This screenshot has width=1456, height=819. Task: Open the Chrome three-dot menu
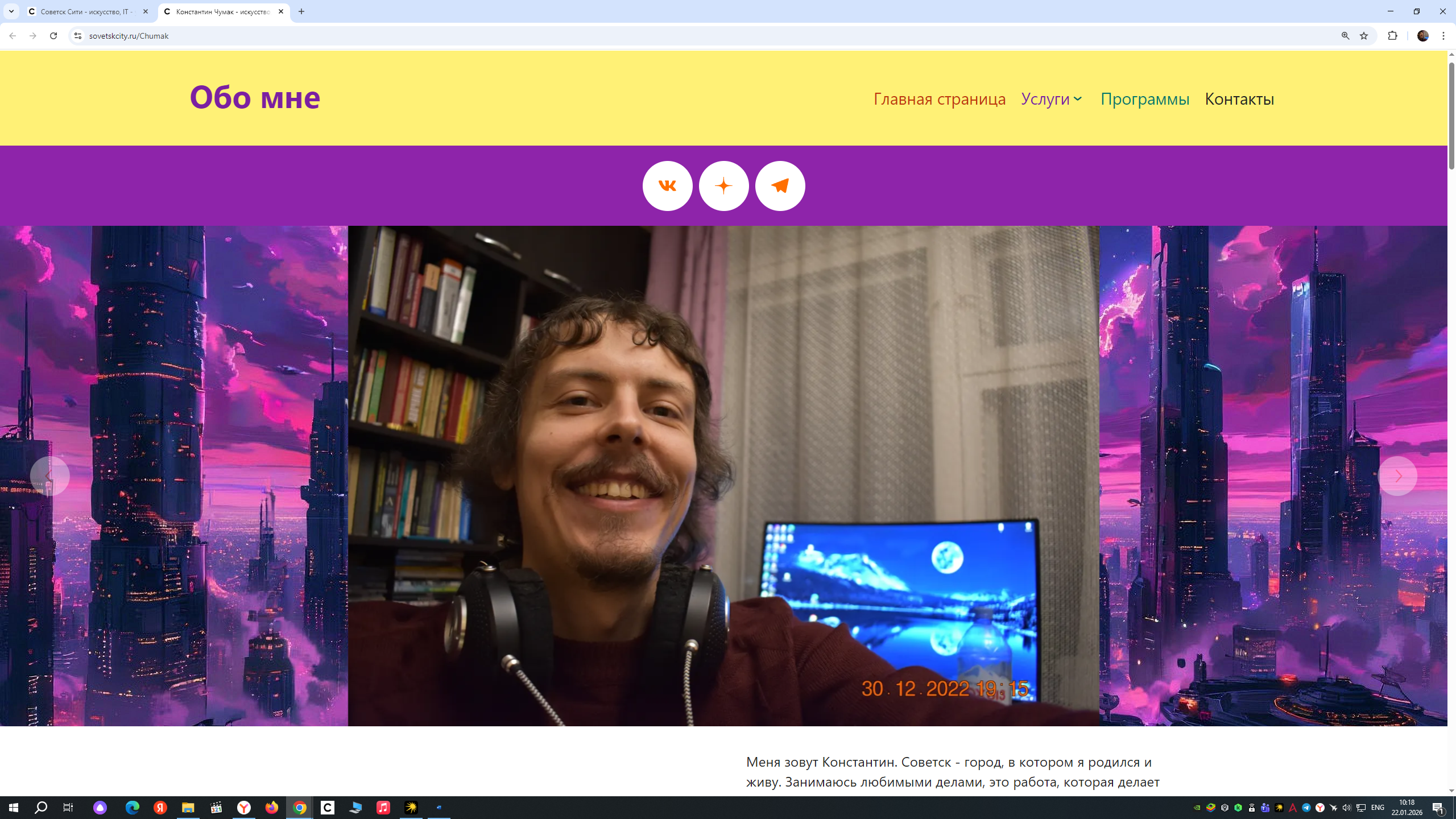click(x=1443, y=36)
